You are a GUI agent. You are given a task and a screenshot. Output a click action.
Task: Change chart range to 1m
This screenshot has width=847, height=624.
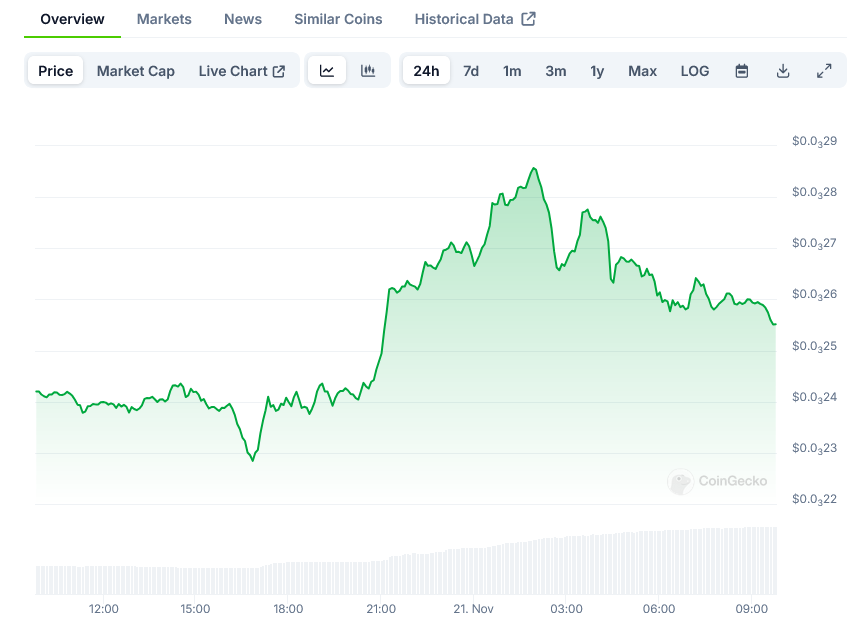click(x=512, y=71)
